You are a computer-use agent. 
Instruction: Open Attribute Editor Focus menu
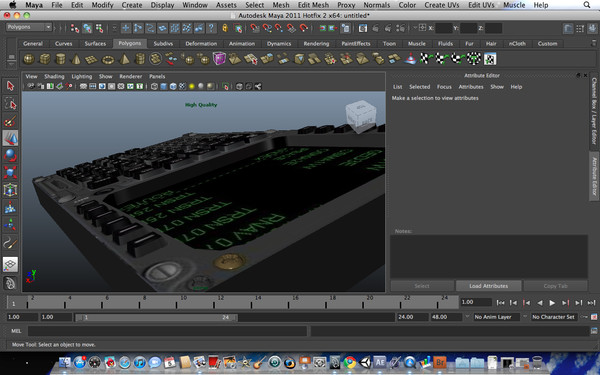pos(444,87)
